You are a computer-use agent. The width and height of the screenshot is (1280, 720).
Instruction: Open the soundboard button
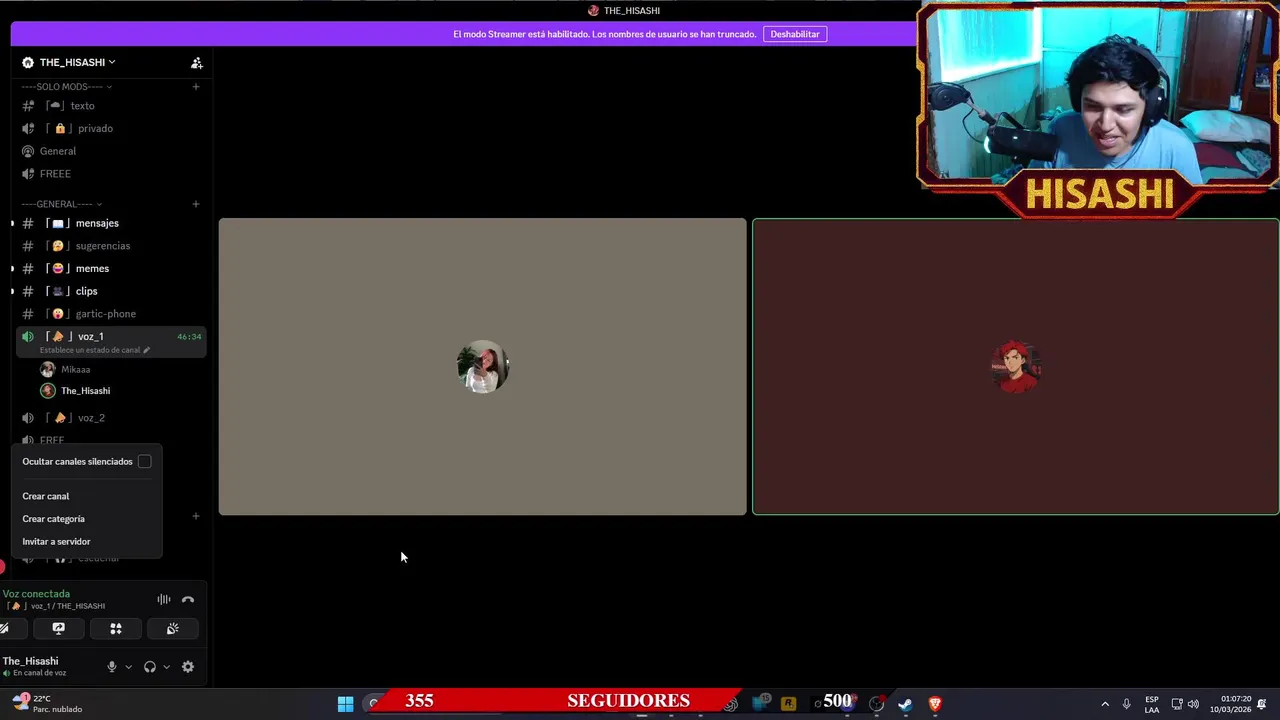[x=173, y=629]
